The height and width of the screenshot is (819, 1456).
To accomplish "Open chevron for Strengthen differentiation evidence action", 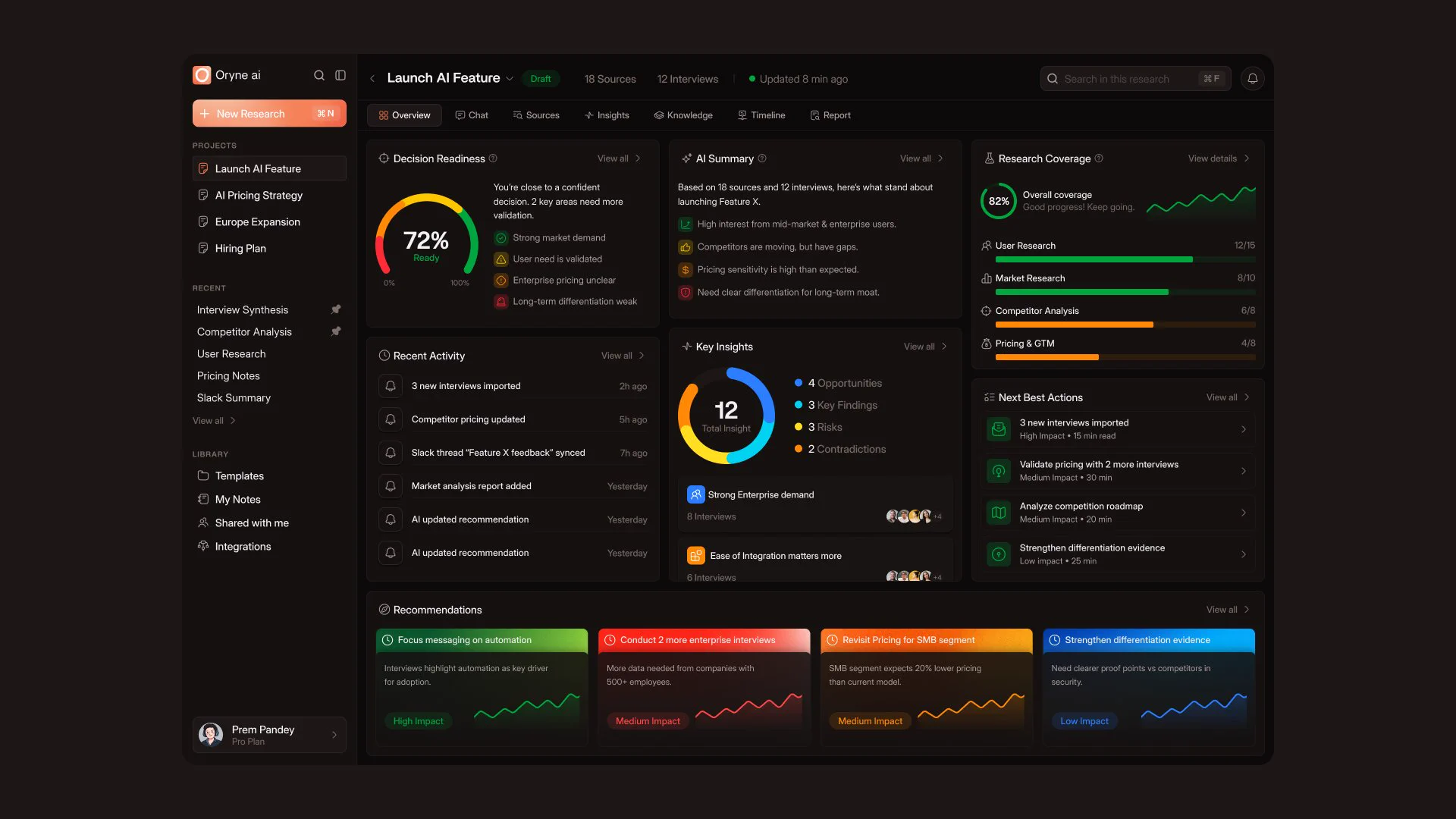I will [x=1244, y=554].
